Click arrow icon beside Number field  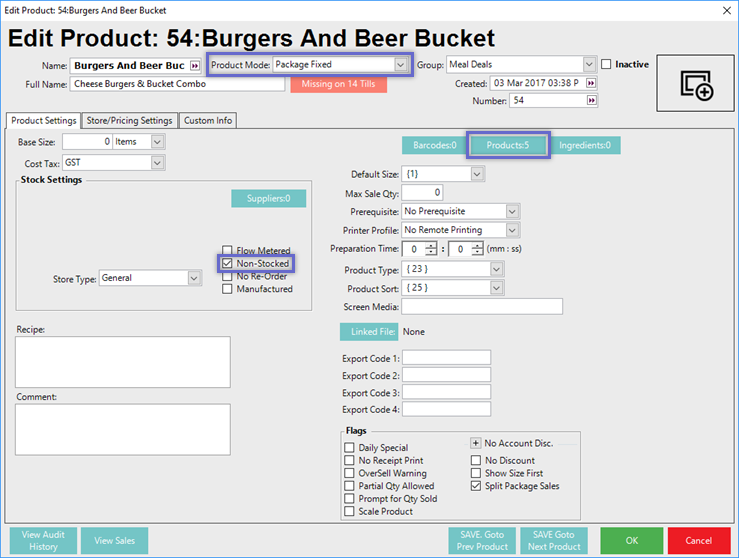coord(591,101)
